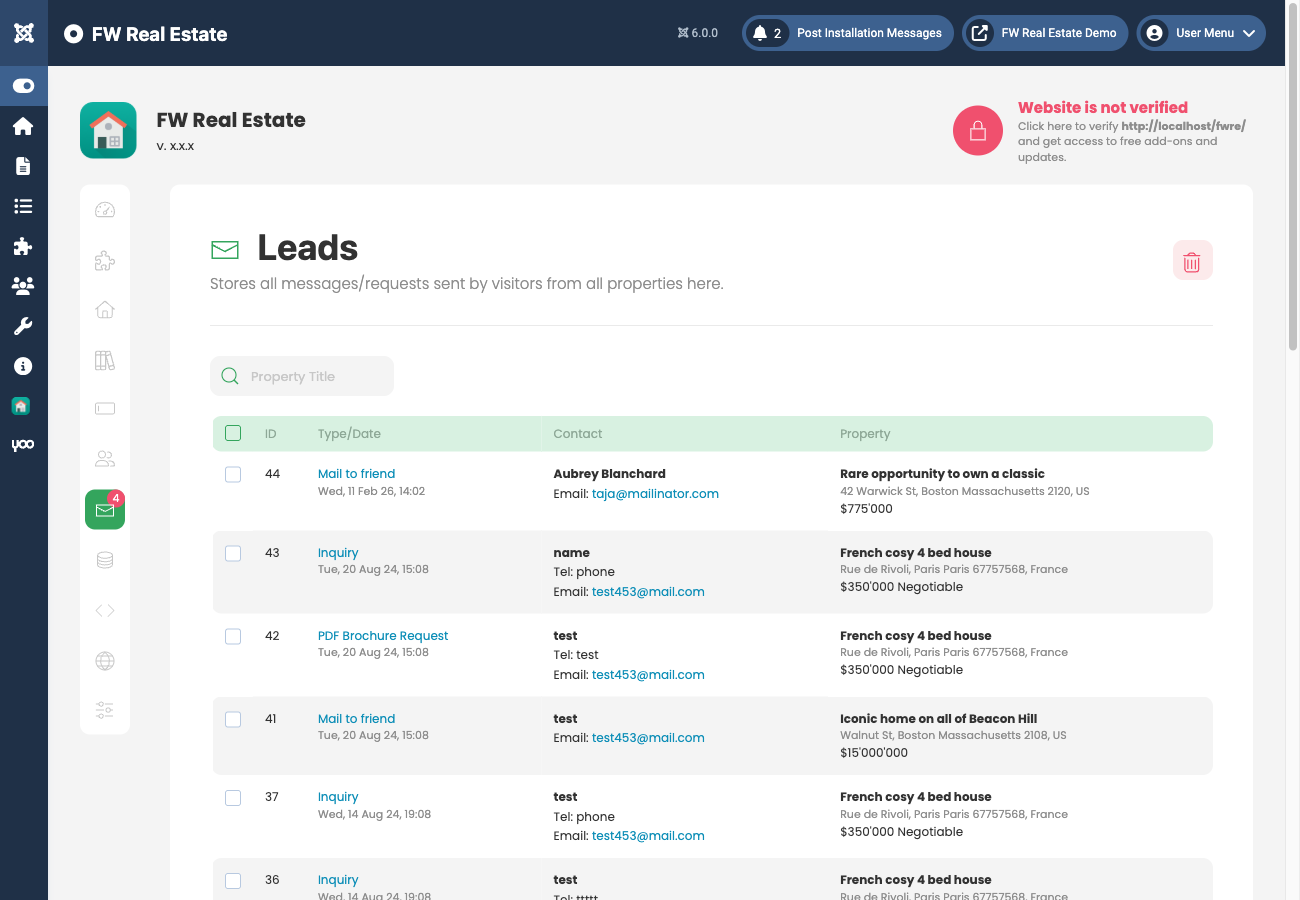Select the checkbox next to lead 42
This screenshot has height=900, width=1300.
tap(233, 636)
